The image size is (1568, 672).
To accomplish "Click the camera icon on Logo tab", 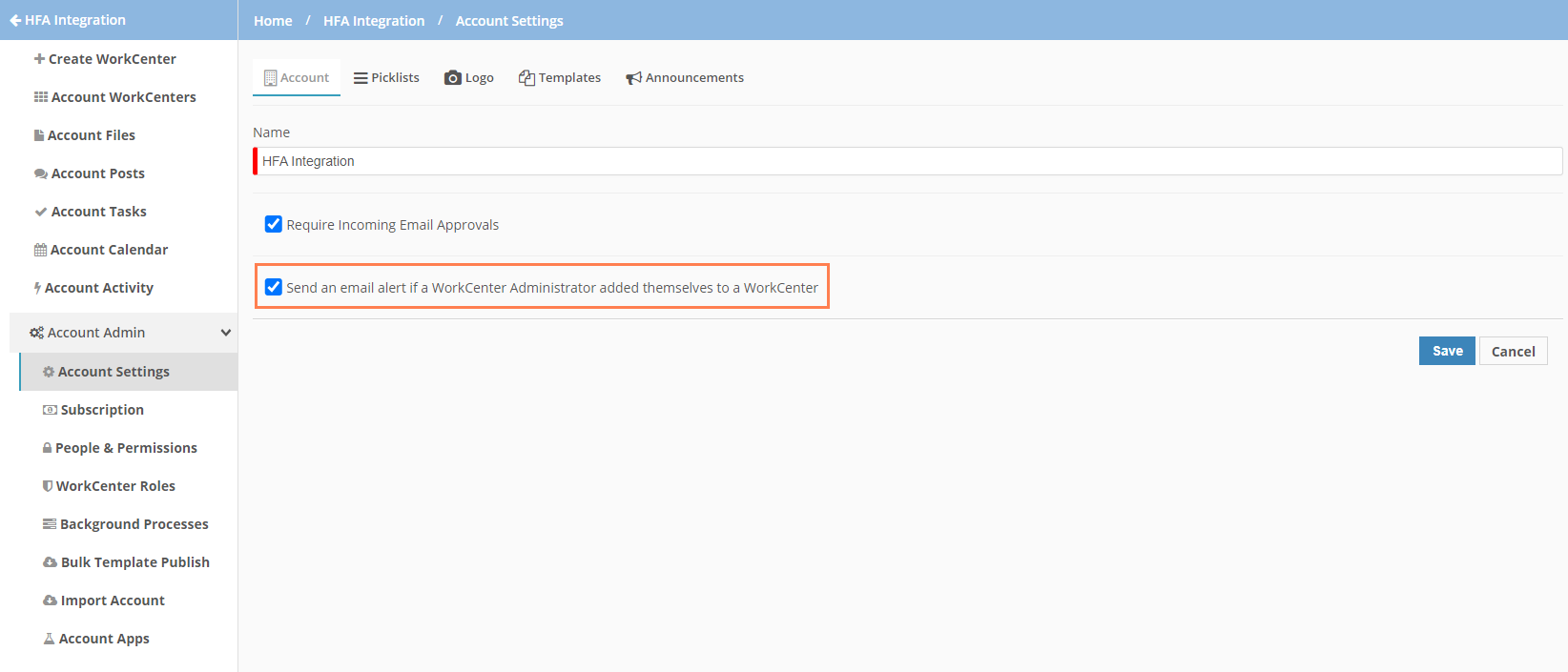I will [453, 78].
